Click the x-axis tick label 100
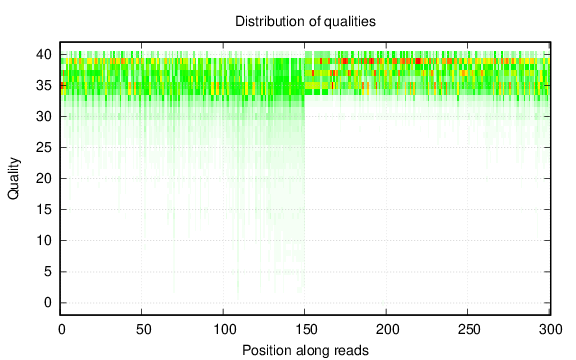The image size is (576, 360). pos(225,329)
